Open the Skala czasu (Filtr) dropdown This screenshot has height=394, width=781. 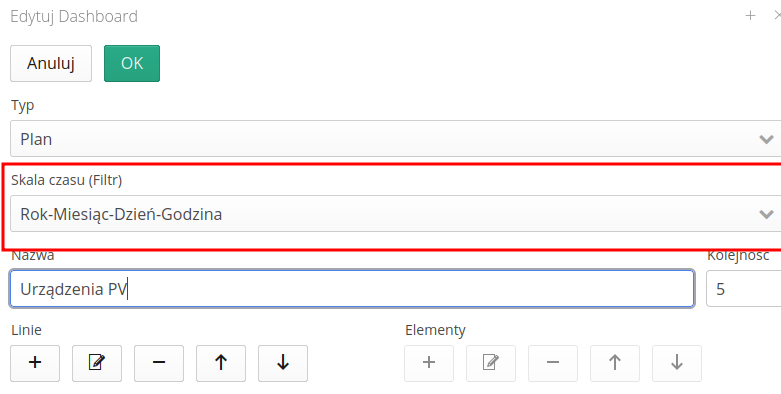click(395, 214)
